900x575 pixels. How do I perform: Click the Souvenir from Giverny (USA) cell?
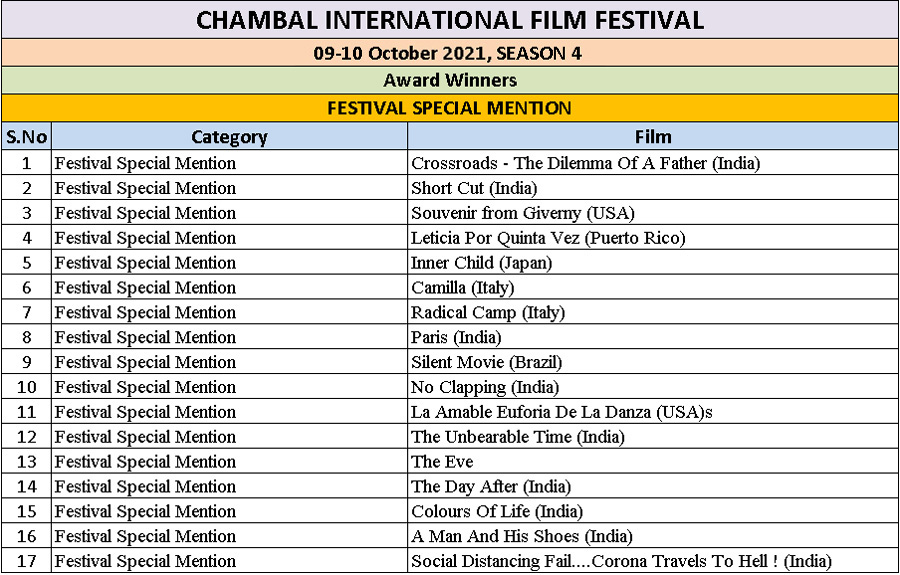coord(653,213)
